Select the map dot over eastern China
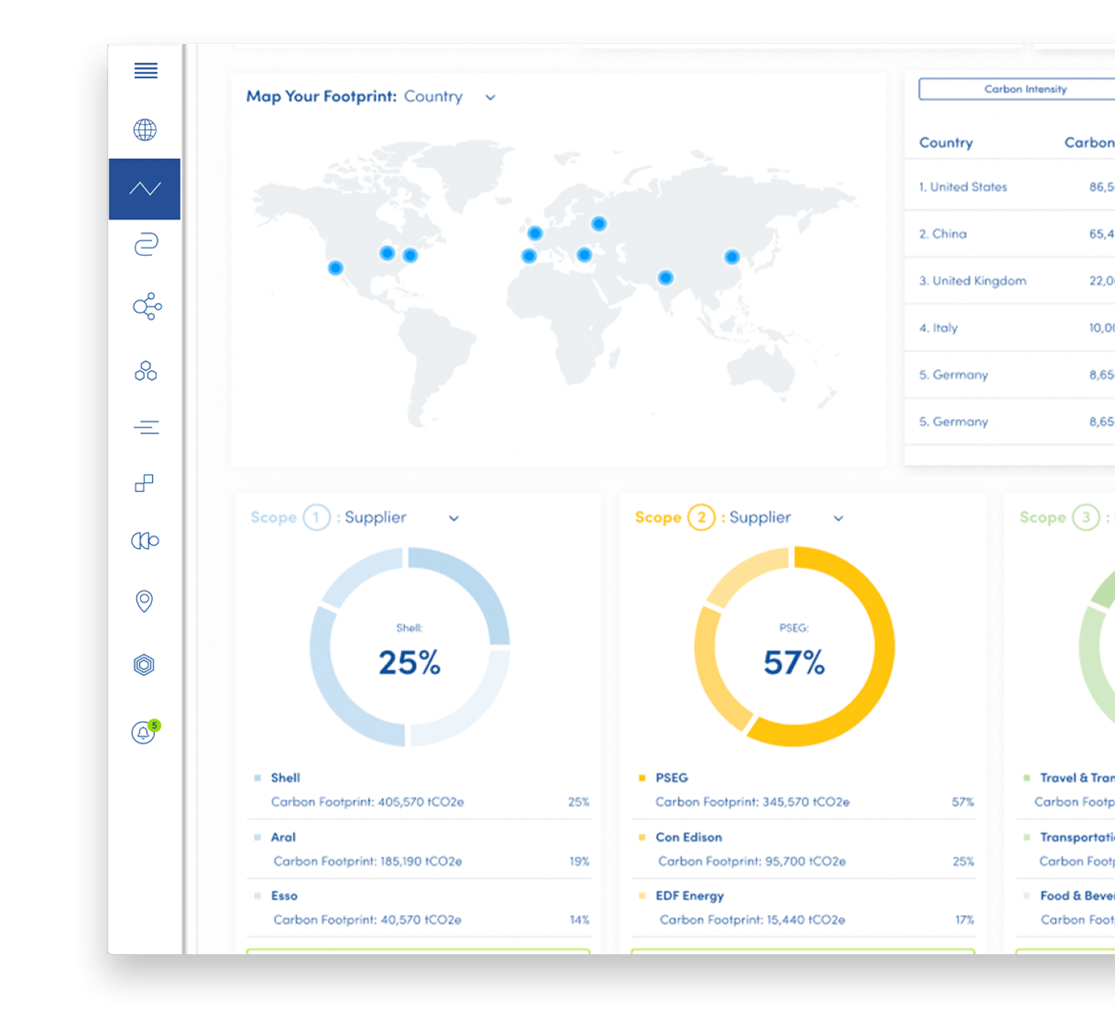 click(732, 257)
